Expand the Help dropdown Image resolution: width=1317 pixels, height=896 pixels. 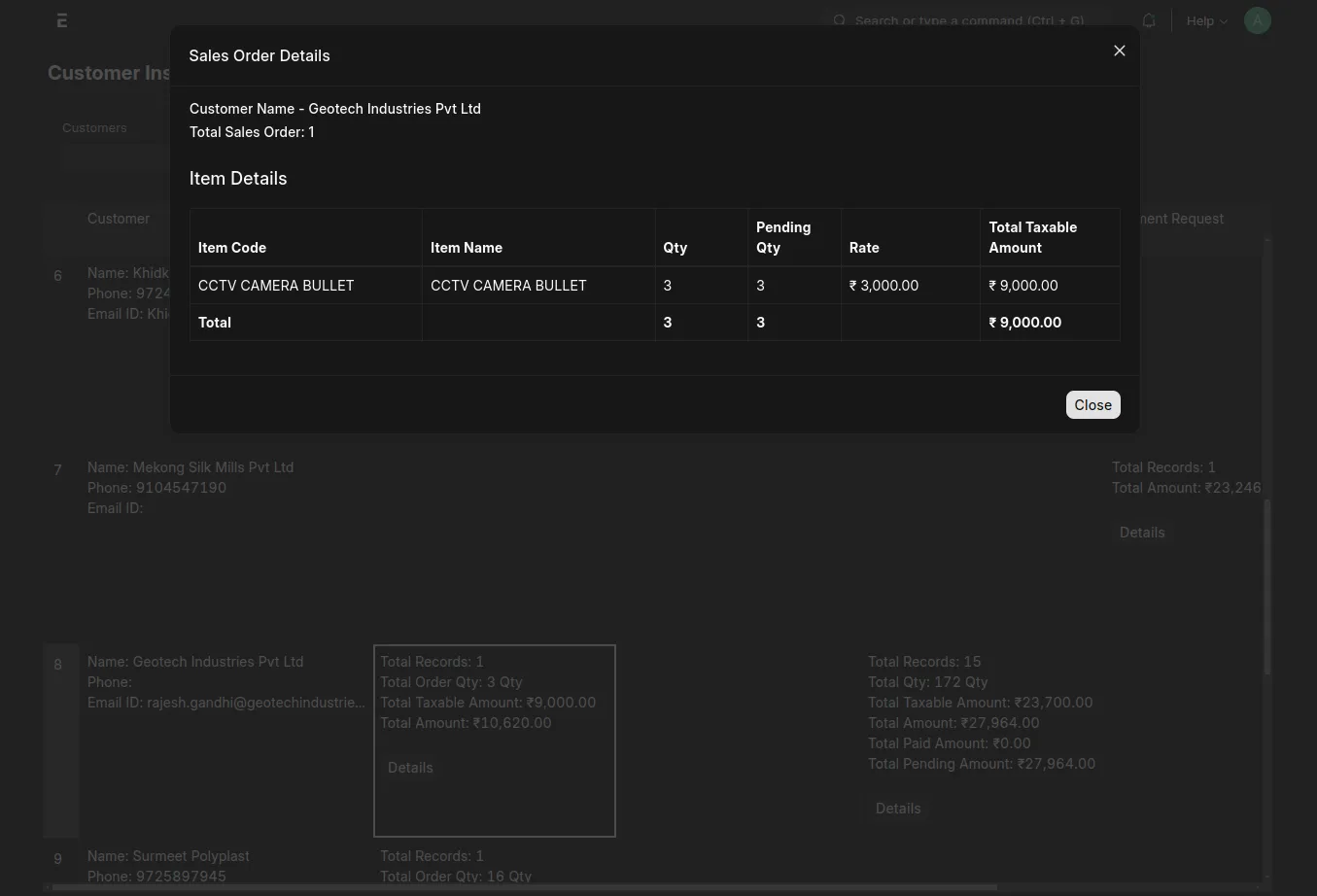coord(1223,20)
